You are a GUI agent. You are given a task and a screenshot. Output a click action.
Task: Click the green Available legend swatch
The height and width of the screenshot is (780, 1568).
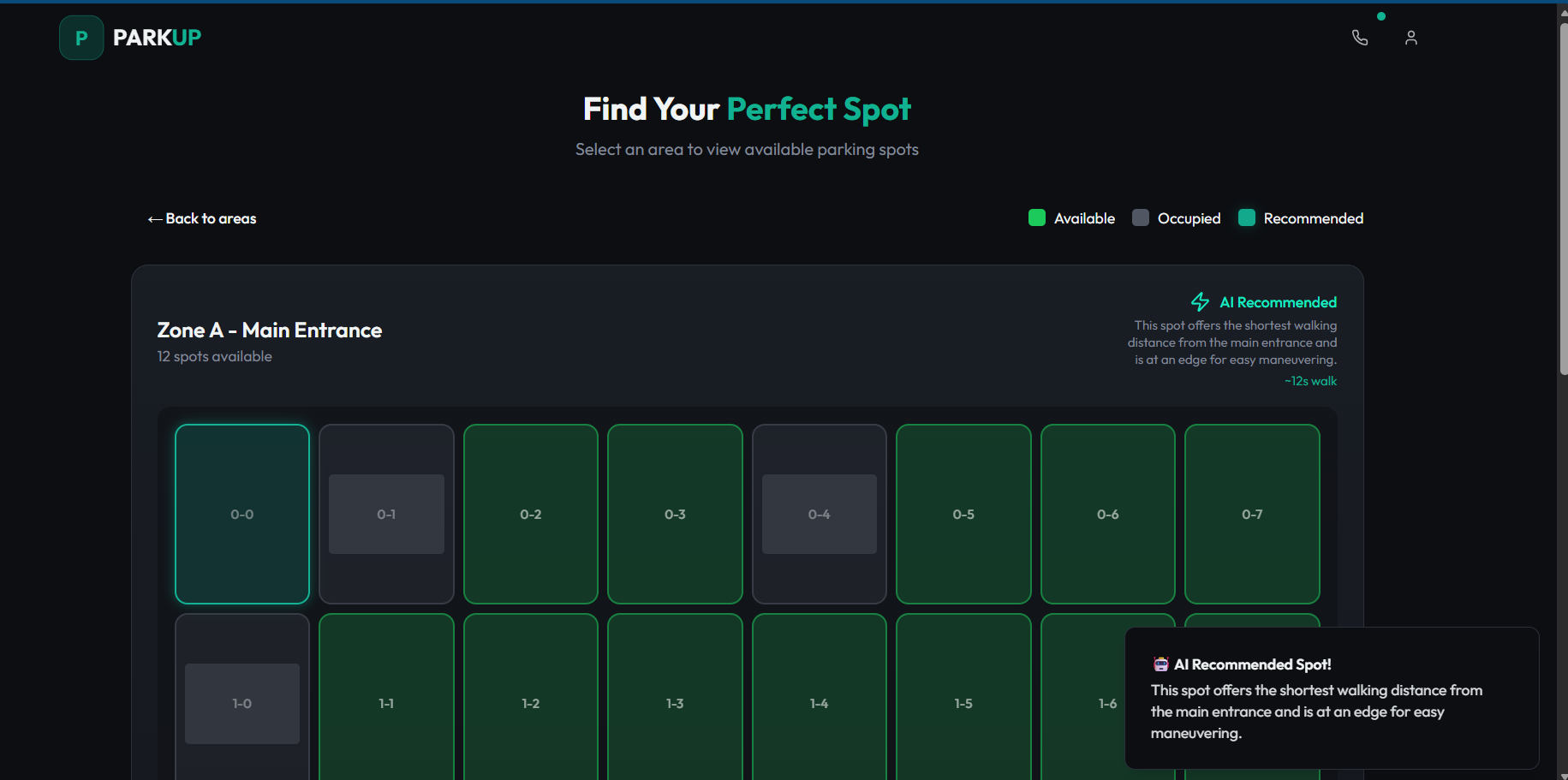coord(1037,217)
